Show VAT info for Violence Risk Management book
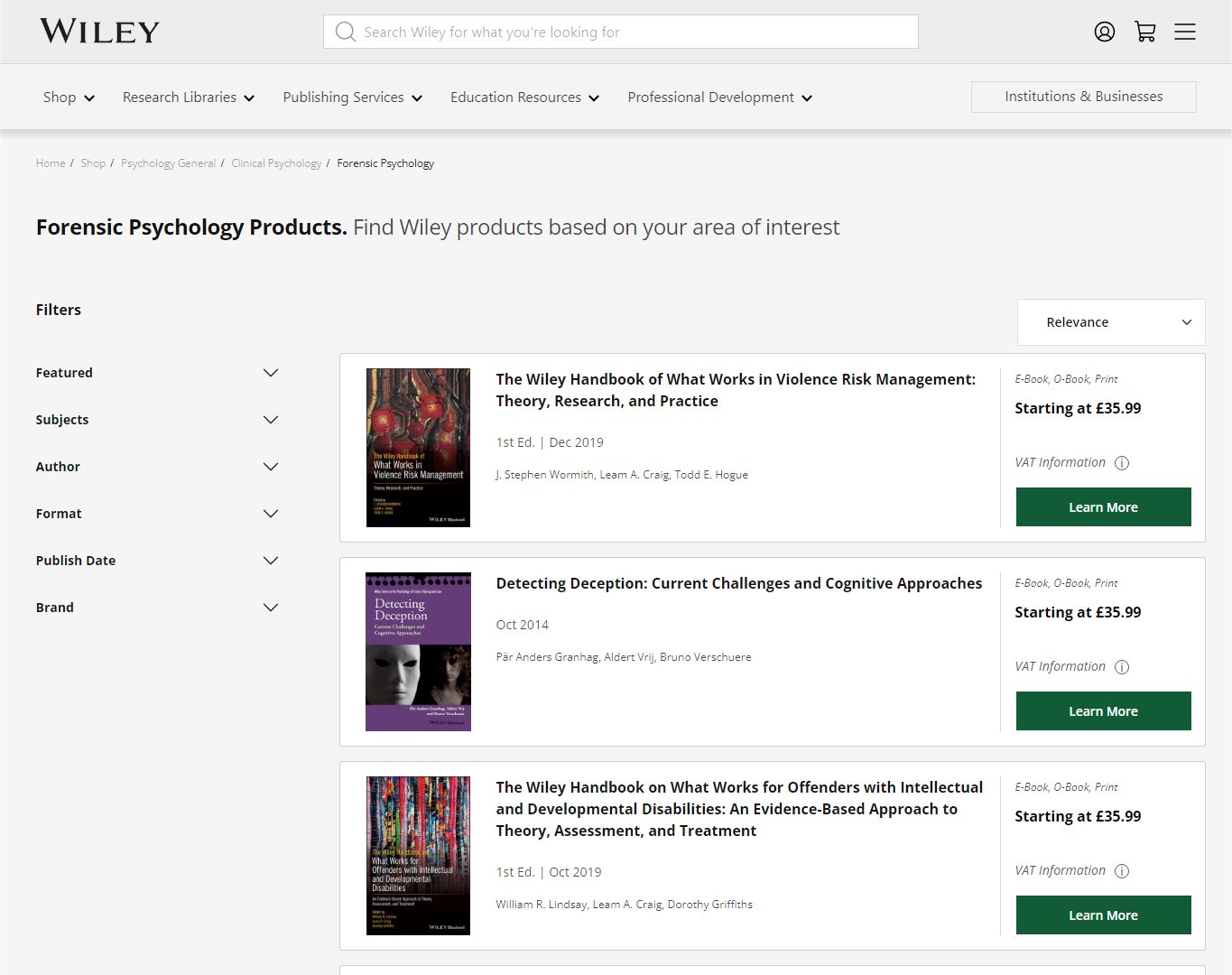Image resolution: width=1232 pixels, height=975 pixels. (1122, 463)
